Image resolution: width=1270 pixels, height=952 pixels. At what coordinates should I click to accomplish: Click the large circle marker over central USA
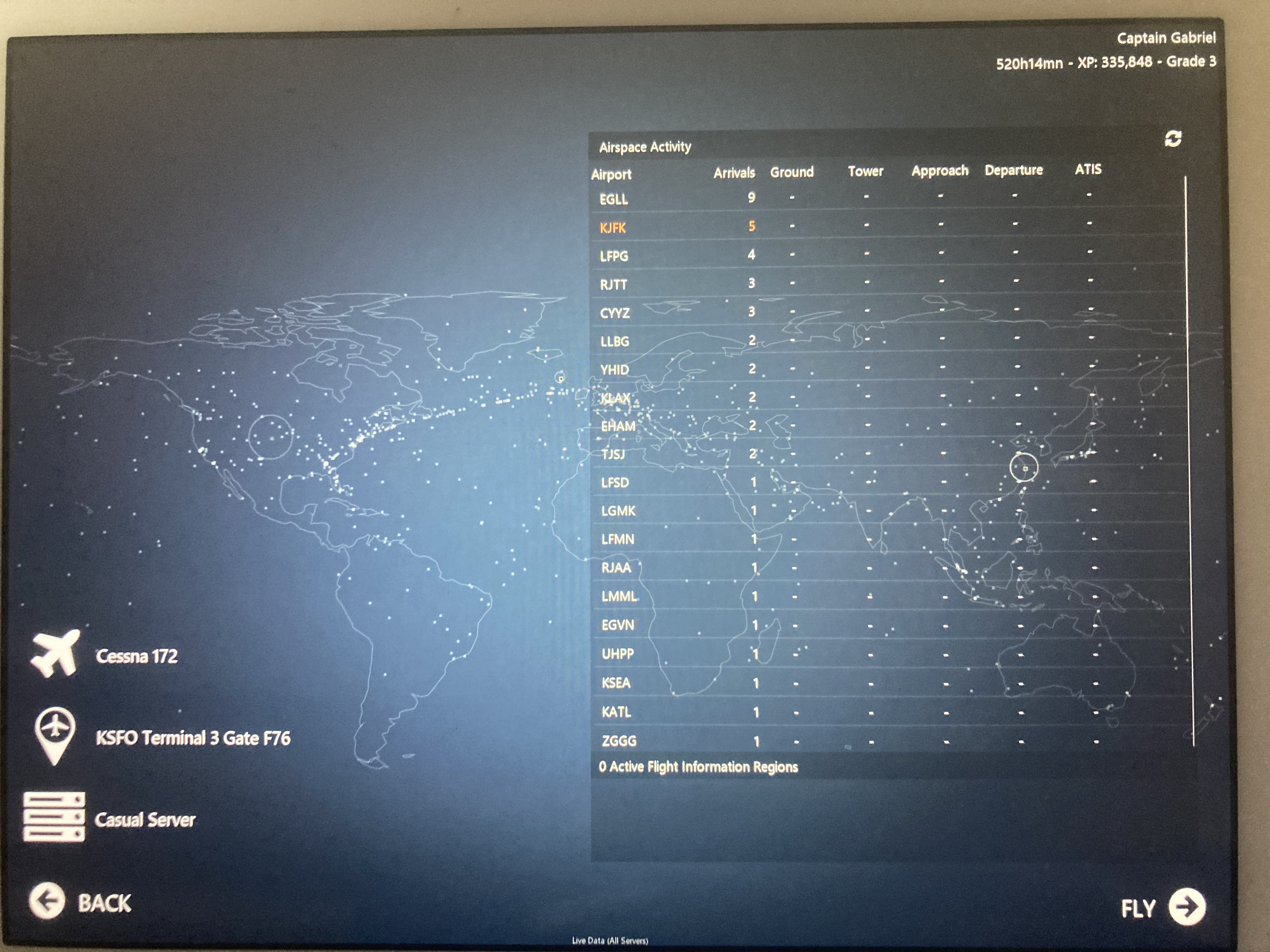click(x=271, y=437)
